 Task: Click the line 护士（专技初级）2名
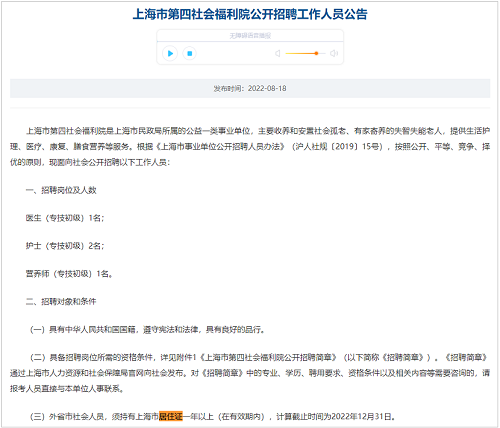click(x=65, y=246)
